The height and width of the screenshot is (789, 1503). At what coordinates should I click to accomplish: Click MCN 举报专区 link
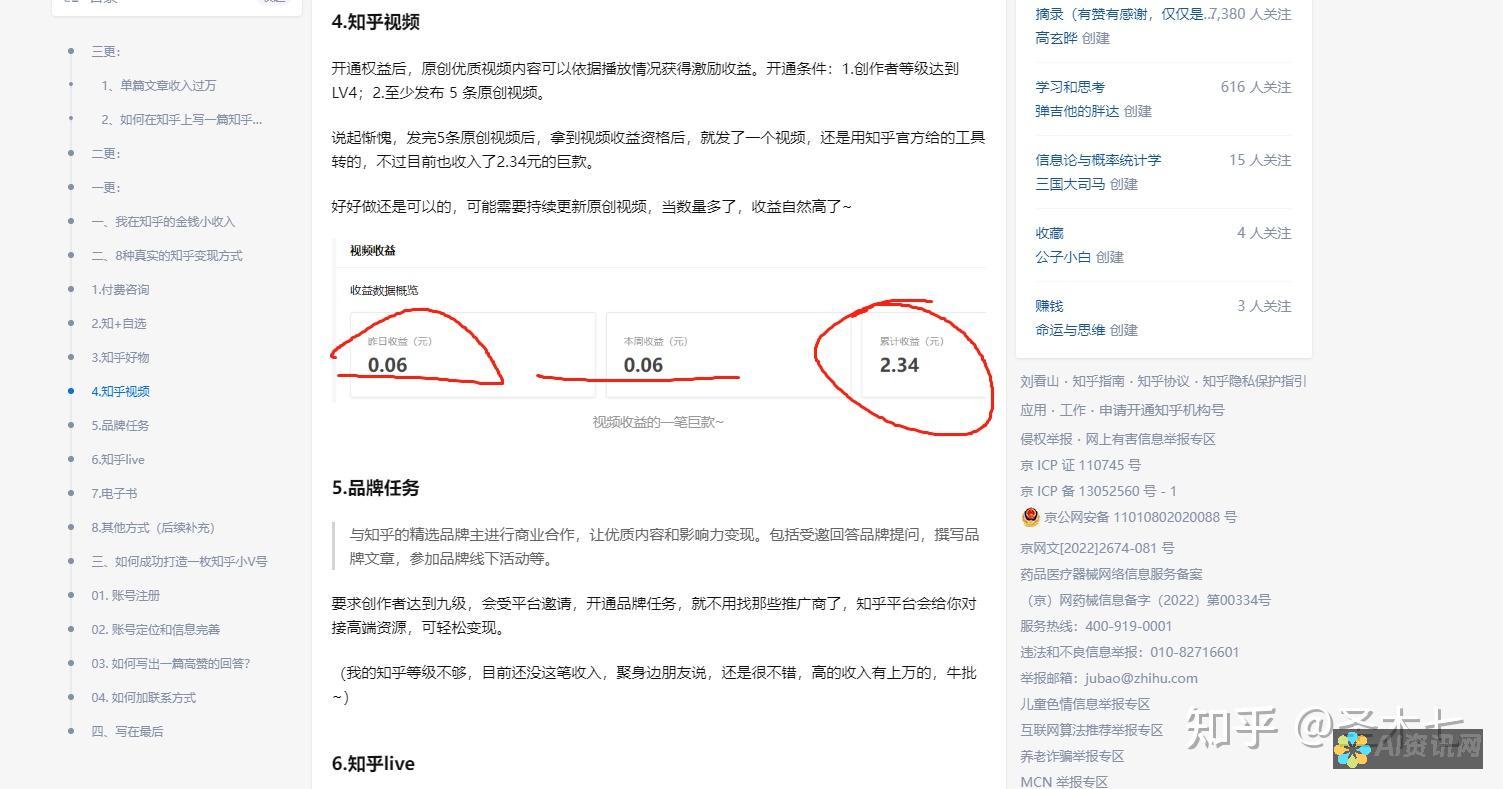[1064, 781]
